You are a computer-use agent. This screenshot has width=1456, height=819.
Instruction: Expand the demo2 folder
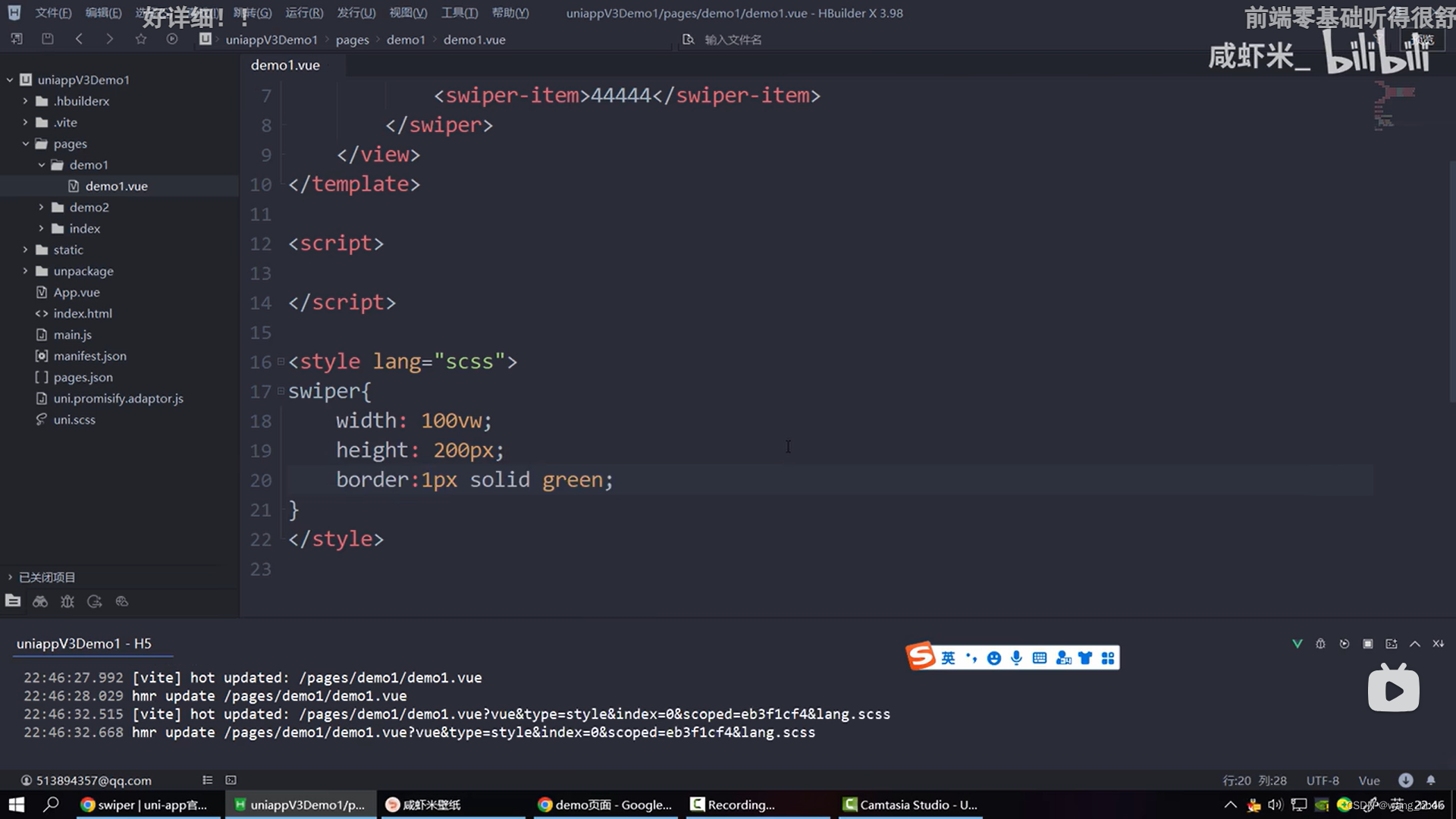click(42, 207)
